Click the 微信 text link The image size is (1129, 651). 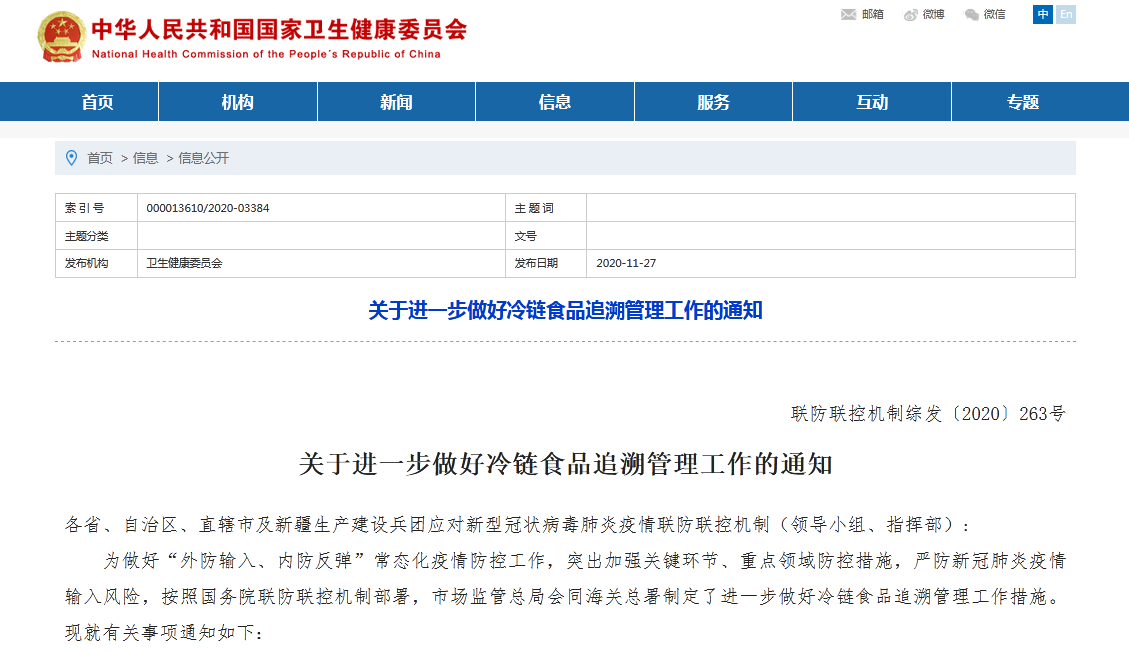point(994,14)
